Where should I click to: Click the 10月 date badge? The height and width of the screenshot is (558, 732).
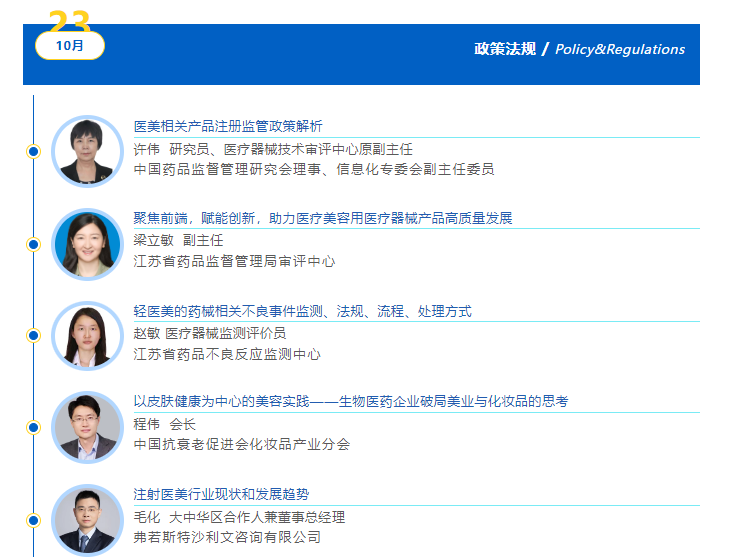[x=69, y=46]
